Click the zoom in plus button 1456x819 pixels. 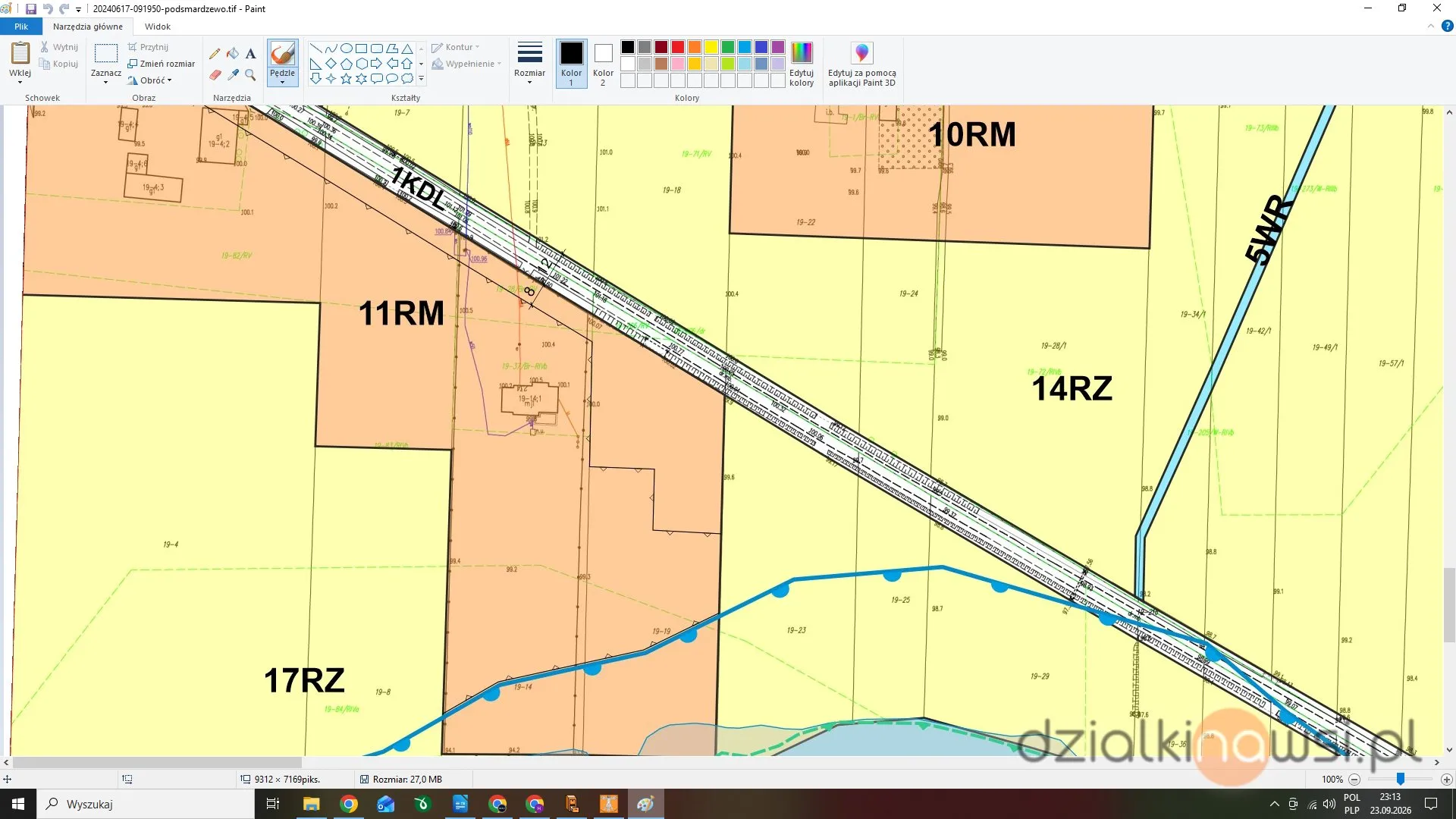[x=1446, y=780]
